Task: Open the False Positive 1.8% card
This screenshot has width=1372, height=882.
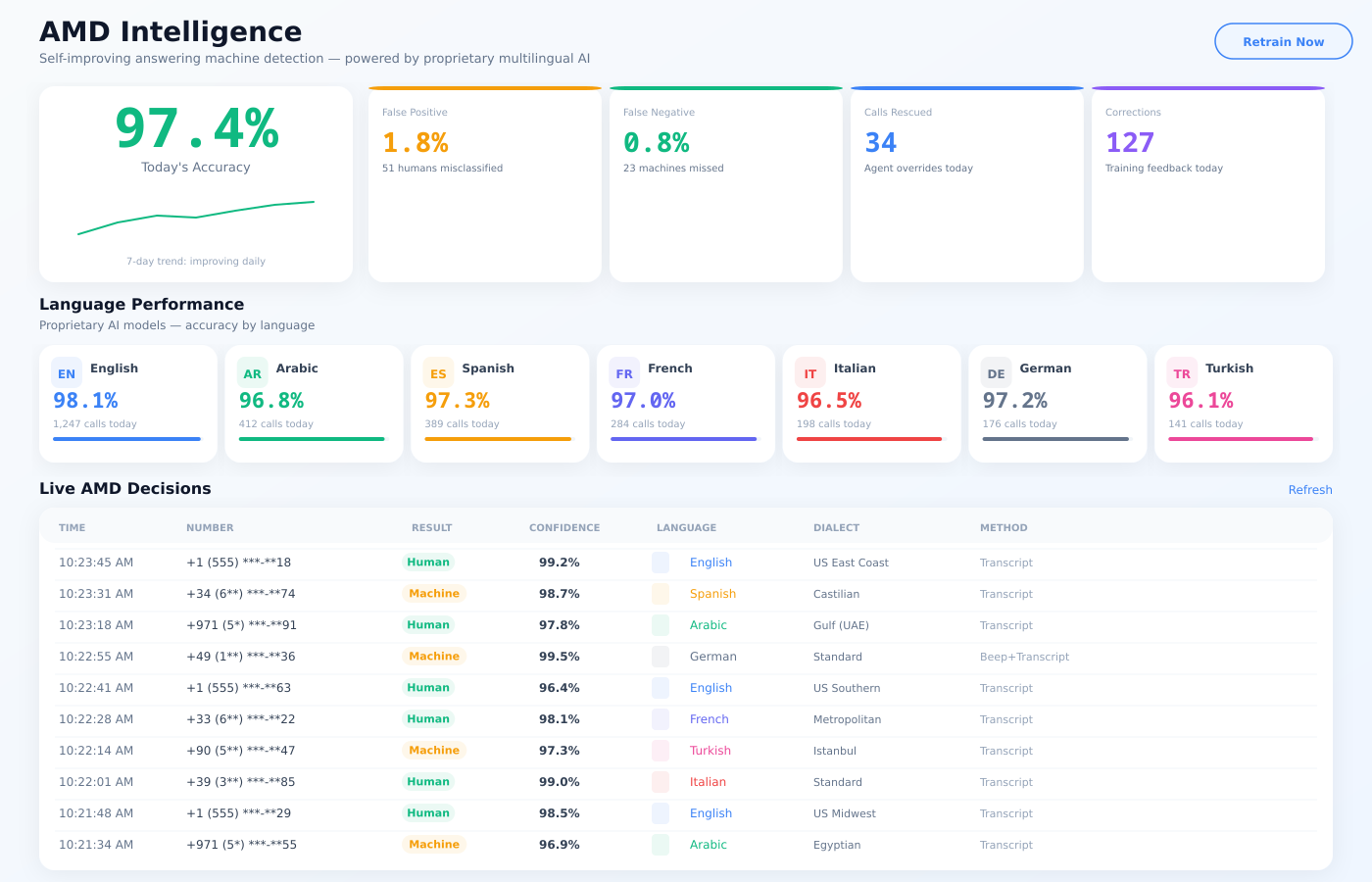Action: [485, 184]
